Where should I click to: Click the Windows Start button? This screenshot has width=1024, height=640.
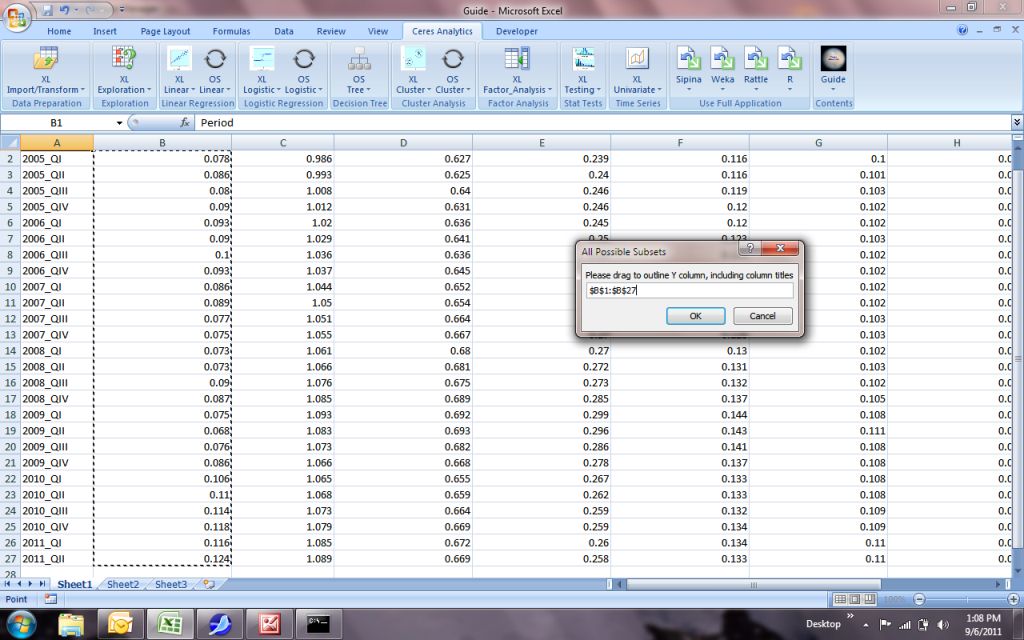point(20,624)
